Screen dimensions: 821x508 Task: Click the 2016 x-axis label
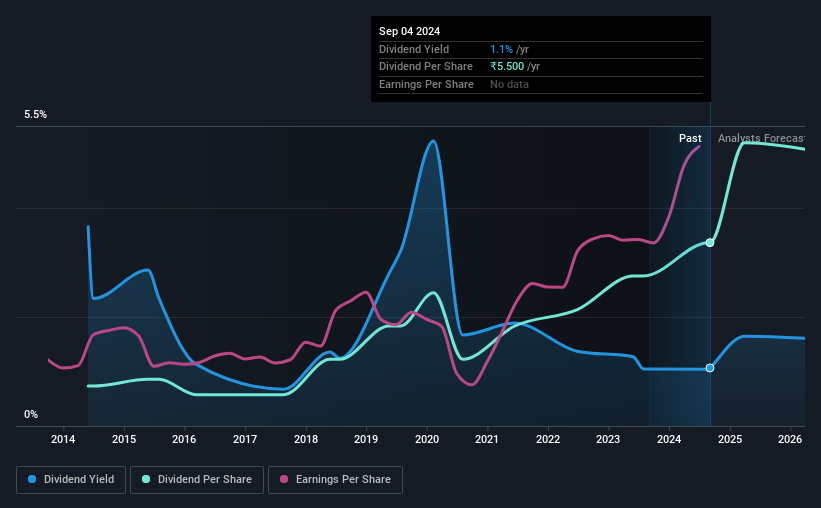(x=184, y=439)
